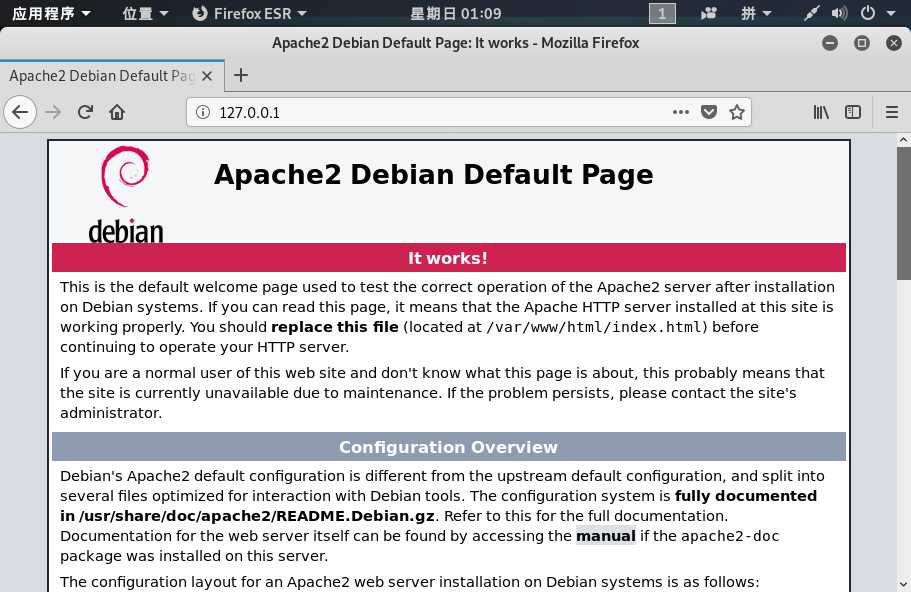Follow the manual link
The width and height of the screenshot is (911, 592).
pyautogui.click(x=605, y=536)
